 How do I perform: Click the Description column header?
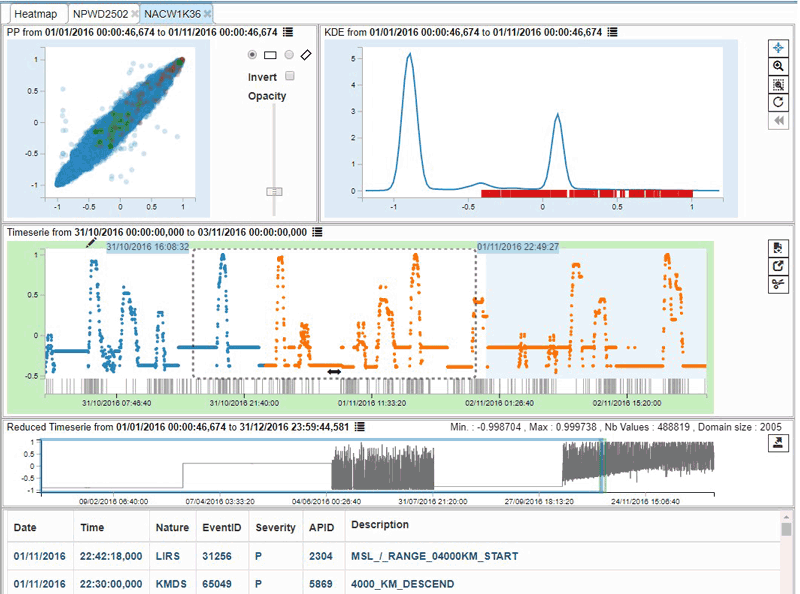tap(380, 525)
